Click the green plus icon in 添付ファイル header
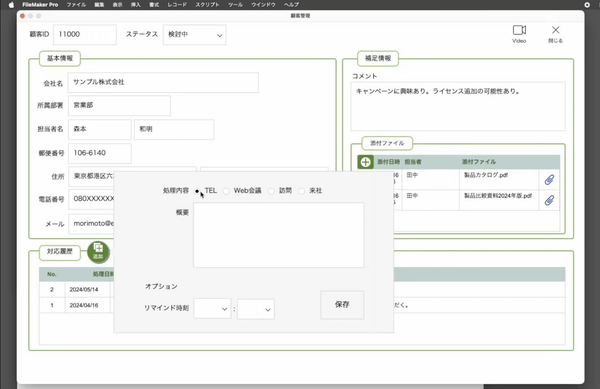 click(365, 162)
